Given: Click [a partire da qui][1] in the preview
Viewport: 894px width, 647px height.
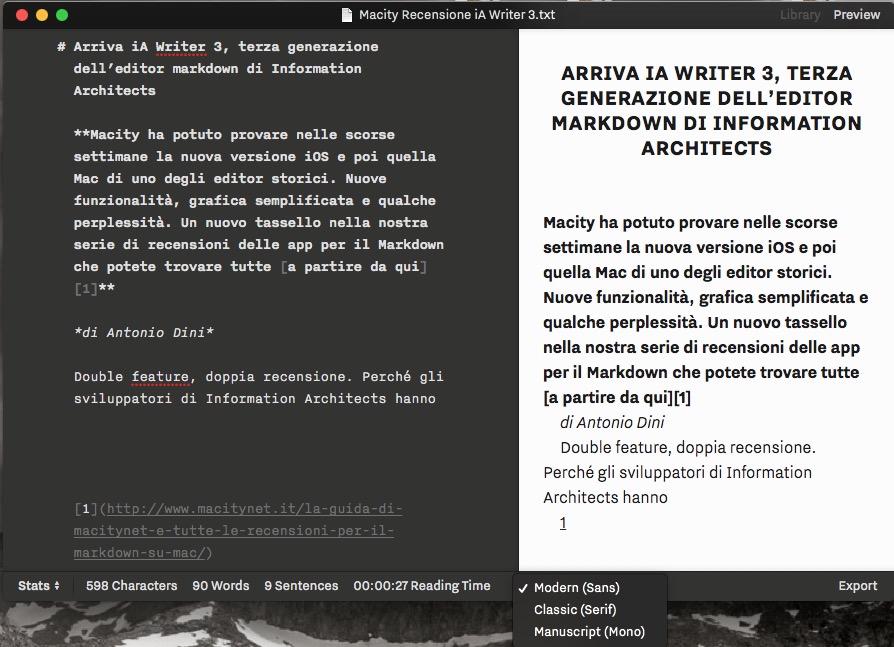Looking at the screenshot, I should [x=617, y=397].
